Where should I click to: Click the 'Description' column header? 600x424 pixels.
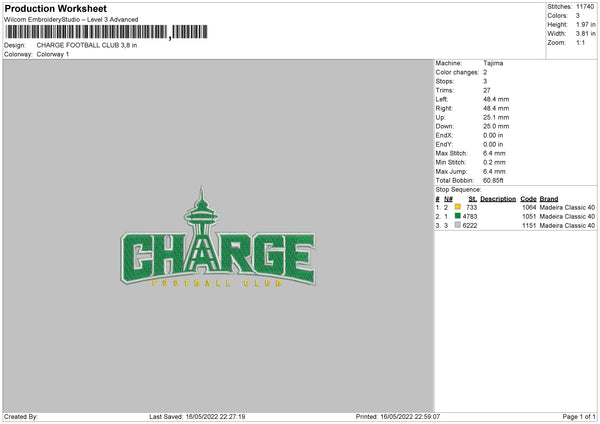[498, 199]
